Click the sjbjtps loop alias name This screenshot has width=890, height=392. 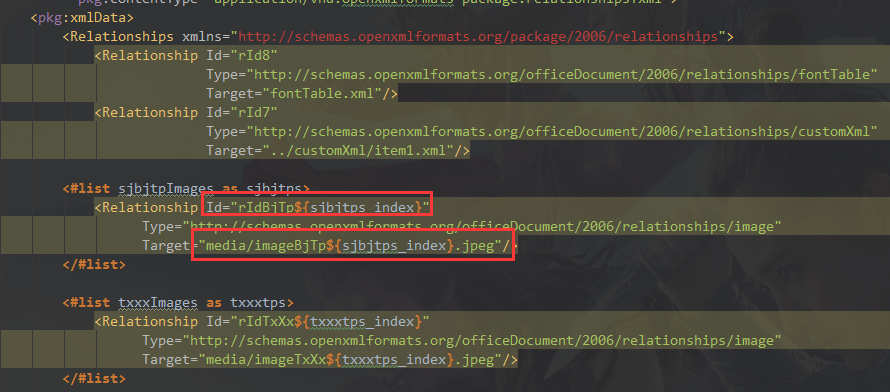274,188
